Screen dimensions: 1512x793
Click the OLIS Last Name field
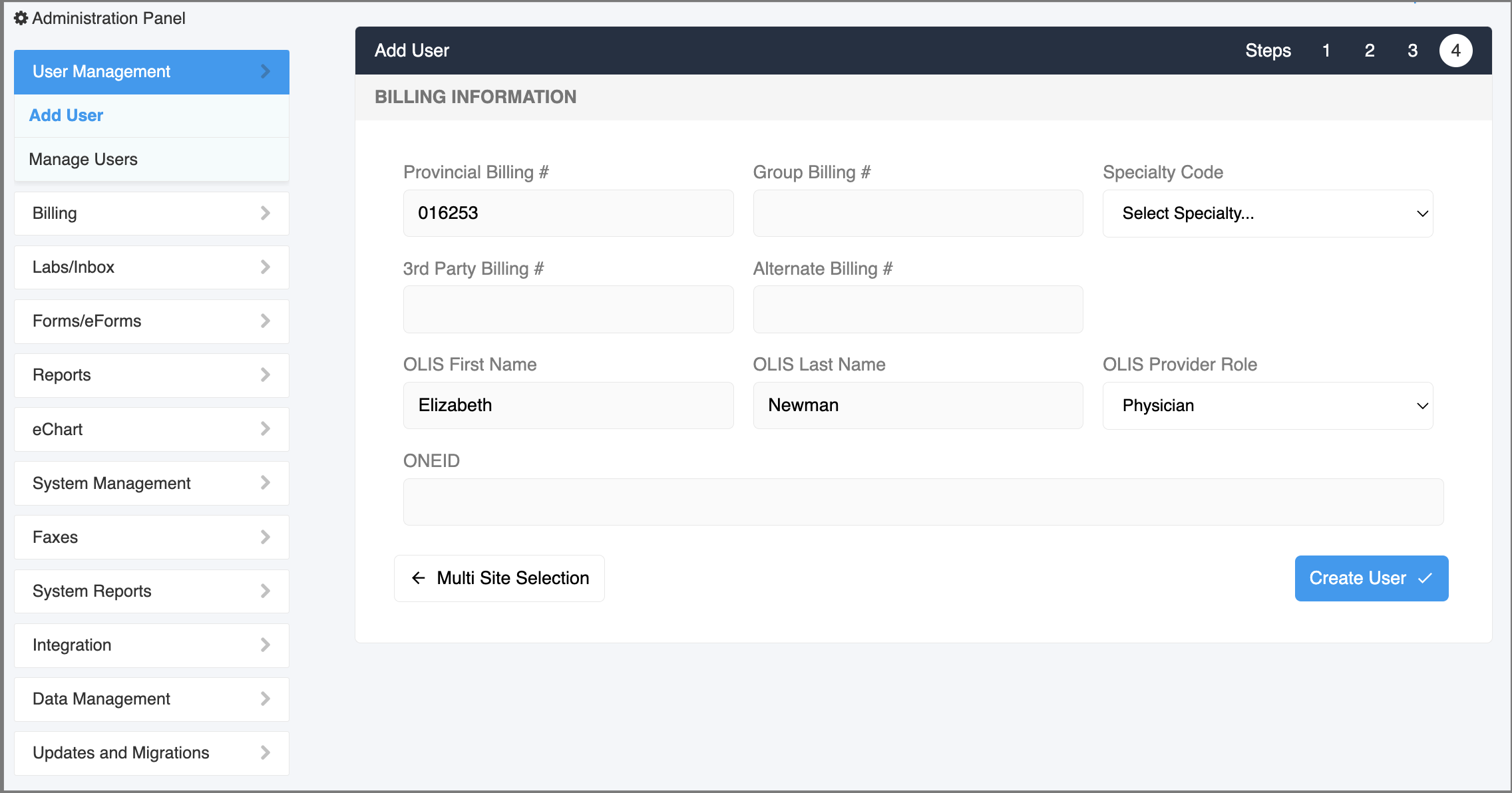[x=918, y=405]
